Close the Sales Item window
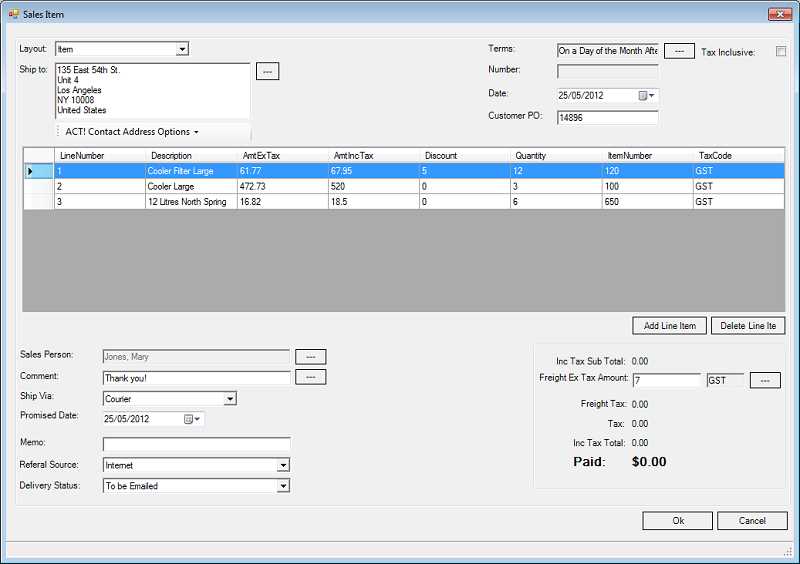 pyautogui.click(x=780, y=14)
